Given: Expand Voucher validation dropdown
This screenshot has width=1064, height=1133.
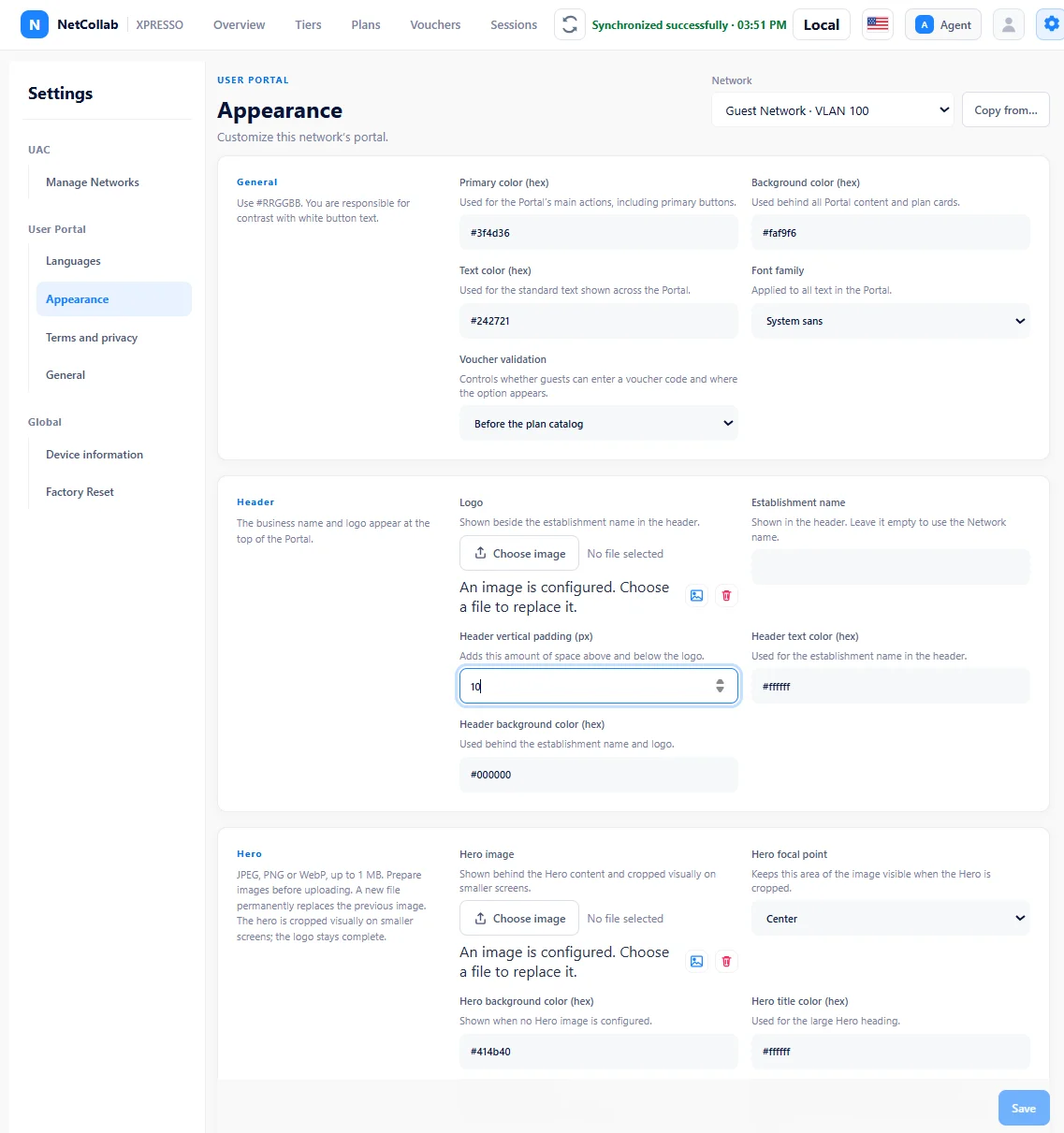Looking at the screenshot, I should tap(599, 424).
